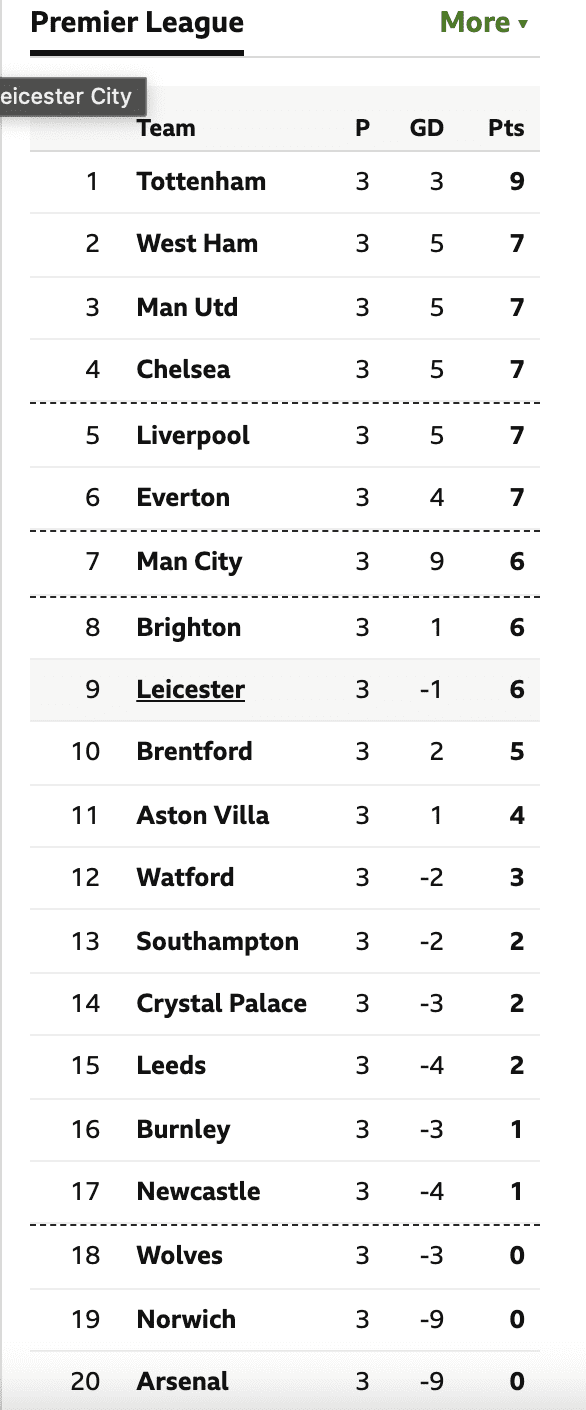Click Brentford in the table
Image resolution: width=586 pixels, height=1410 pixels.
[x=194, y=751]
